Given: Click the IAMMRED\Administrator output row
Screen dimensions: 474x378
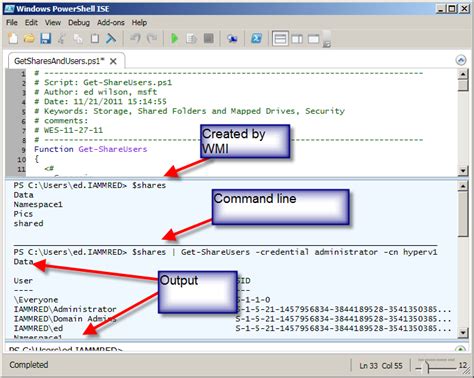Looking at the screenshot, I should 65,309.
